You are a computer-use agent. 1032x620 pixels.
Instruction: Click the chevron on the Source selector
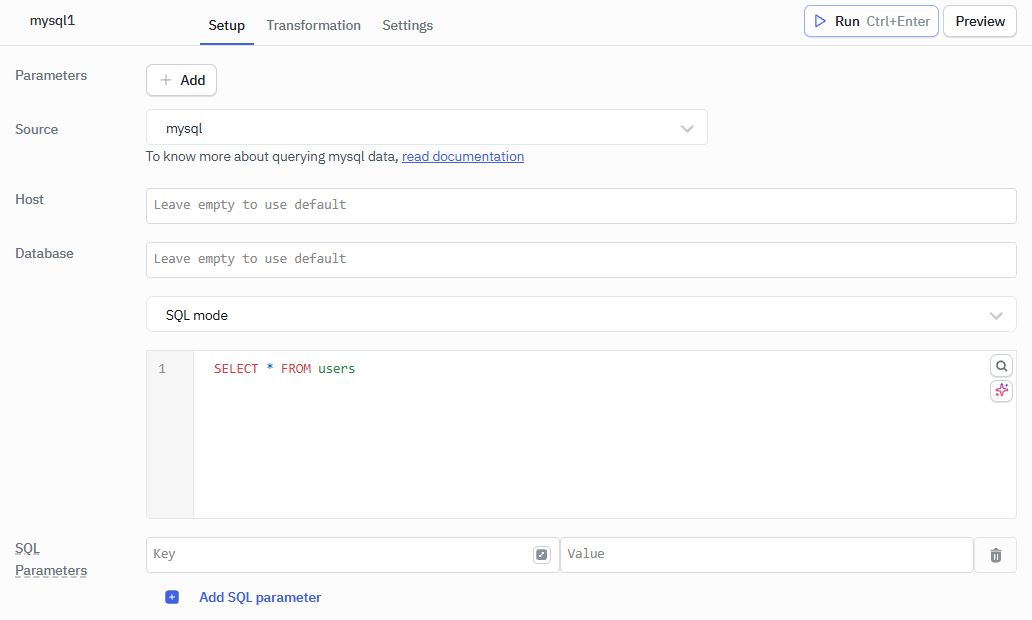click(687, 128)
